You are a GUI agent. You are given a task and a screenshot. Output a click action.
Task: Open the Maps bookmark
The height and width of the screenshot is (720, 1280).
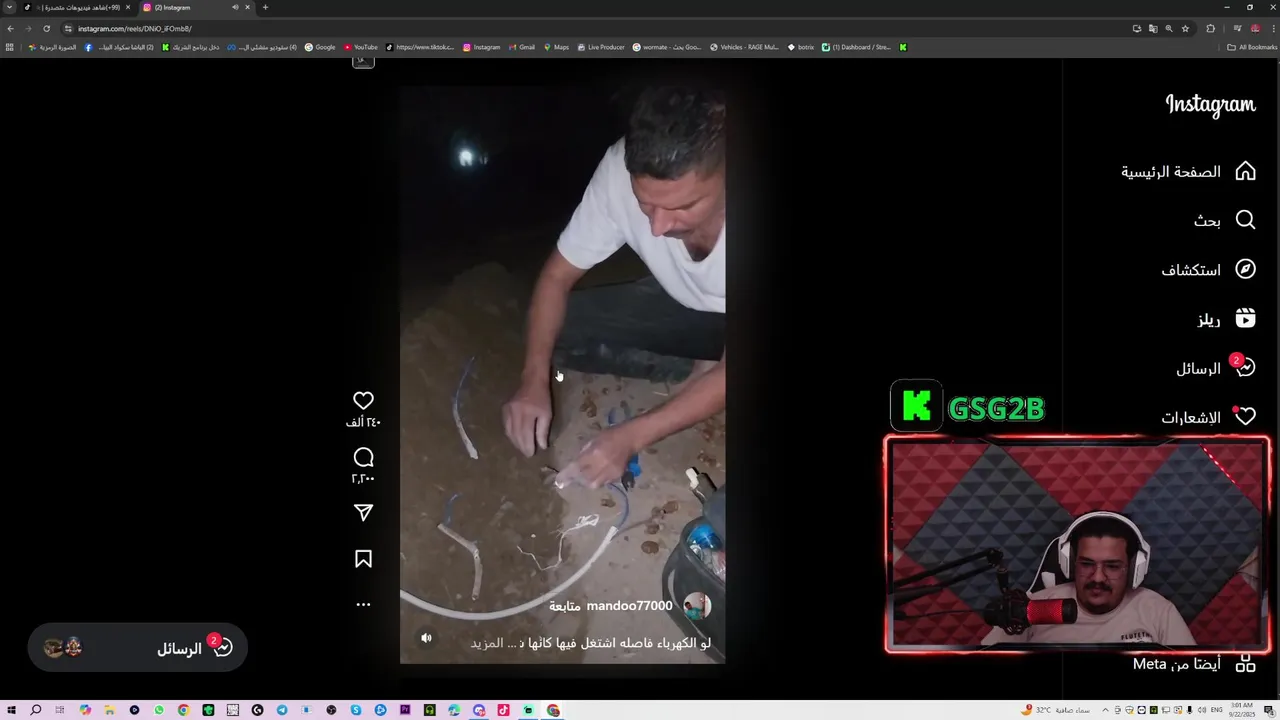[x=556, y=47]
